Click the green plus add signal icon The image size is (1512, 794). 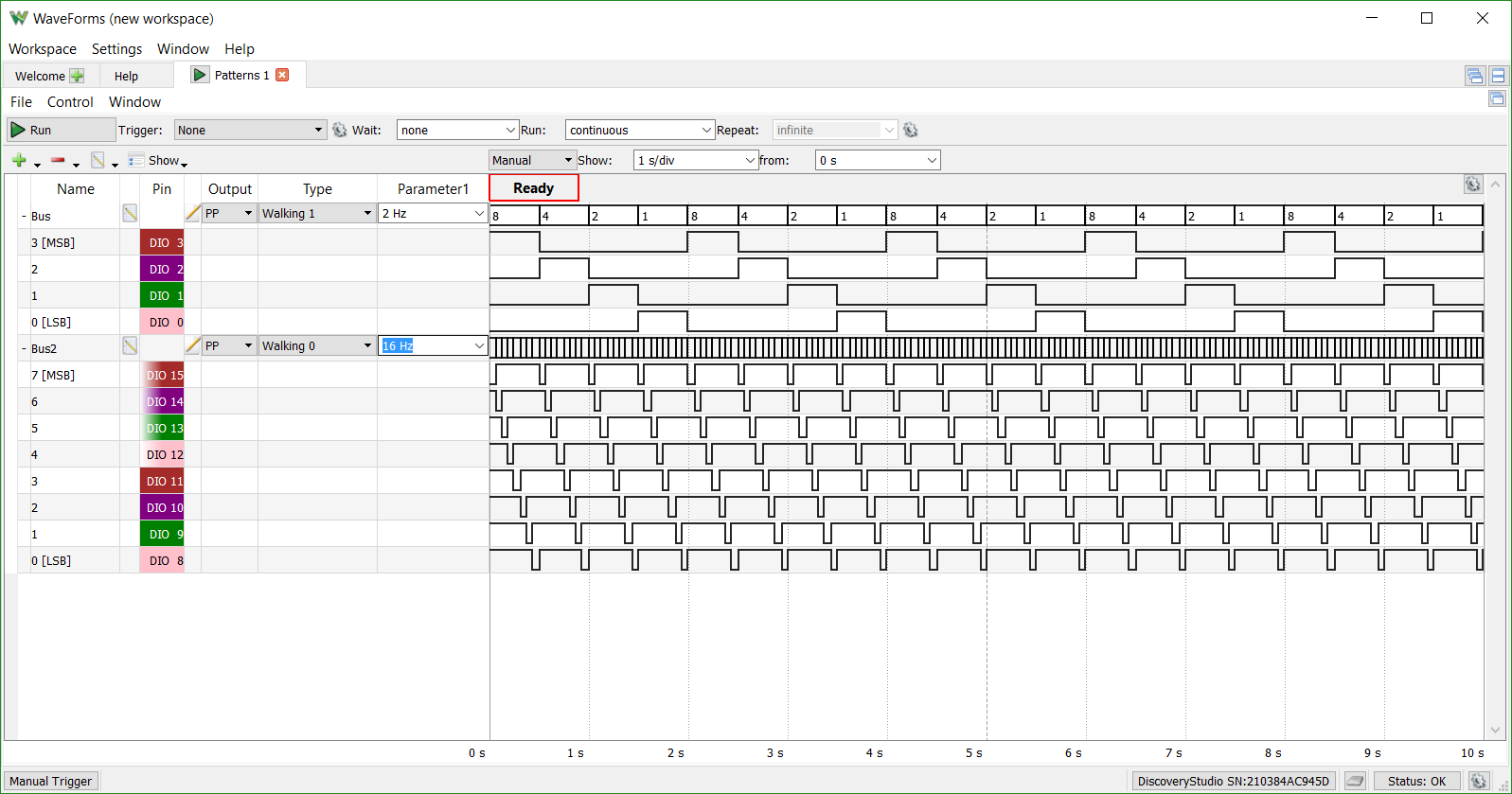click(x=19, y=160)
